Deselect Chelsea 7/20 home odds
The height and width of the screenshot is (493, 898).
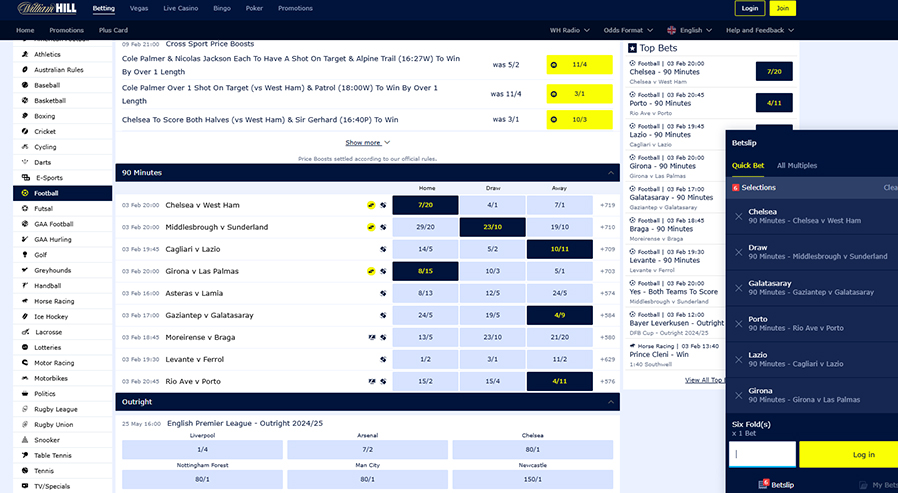click(426, 205)
